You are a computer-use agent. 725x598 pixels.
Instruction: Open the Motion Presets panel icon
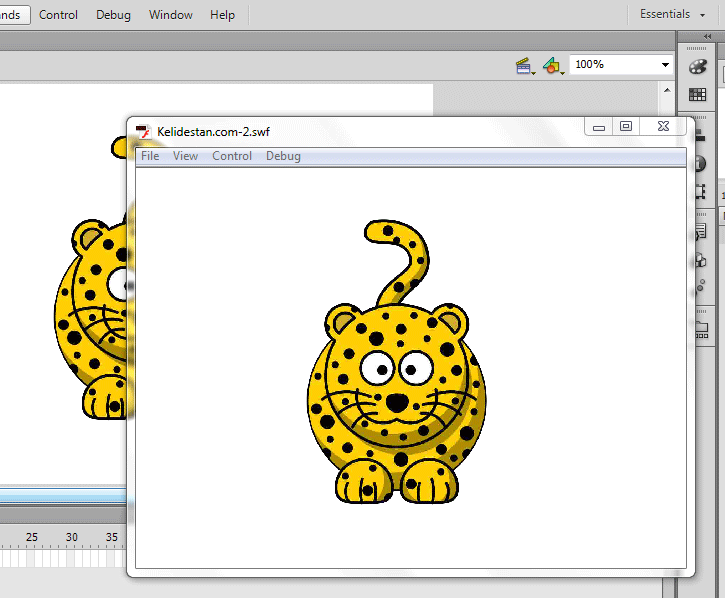point(701,287)
